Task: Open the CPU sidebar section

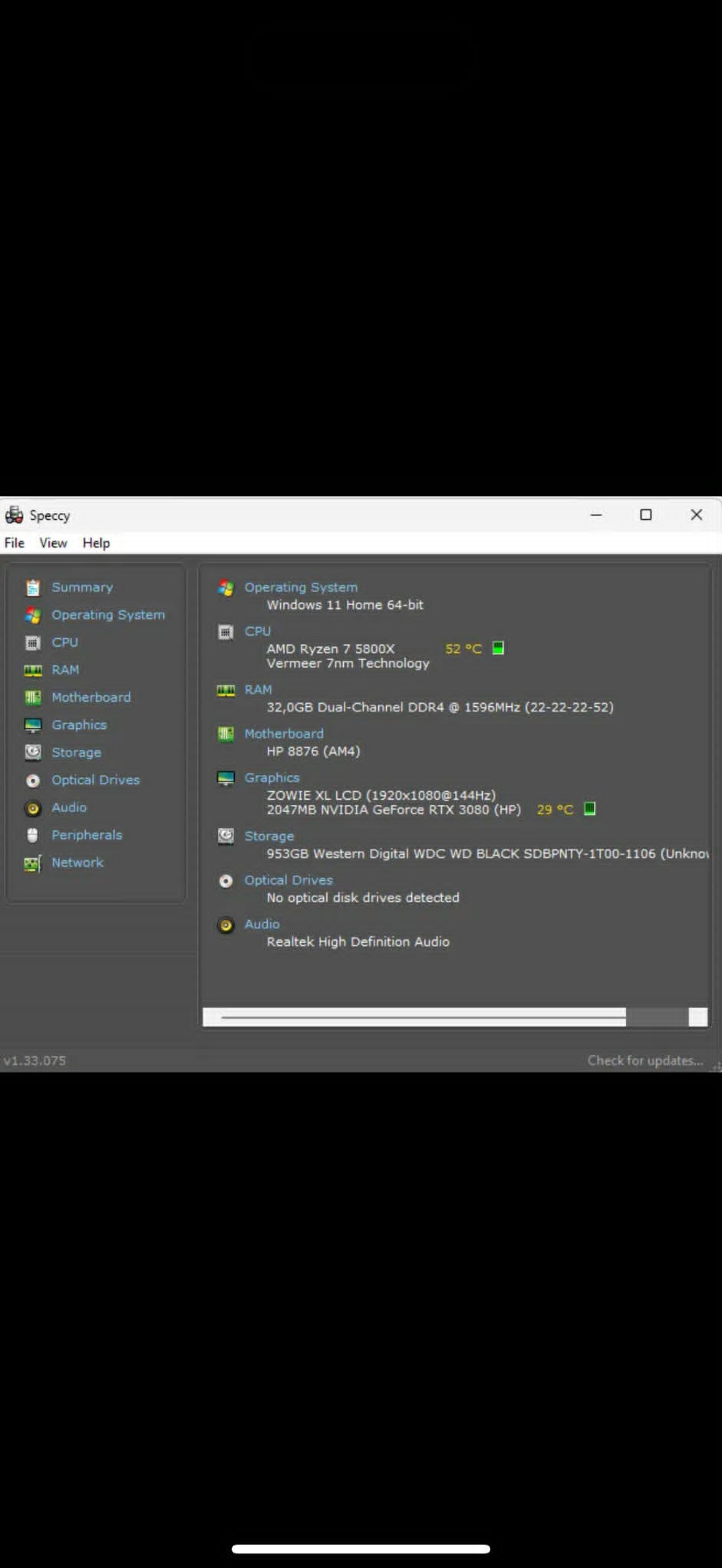Action: (x=64, y=643)
